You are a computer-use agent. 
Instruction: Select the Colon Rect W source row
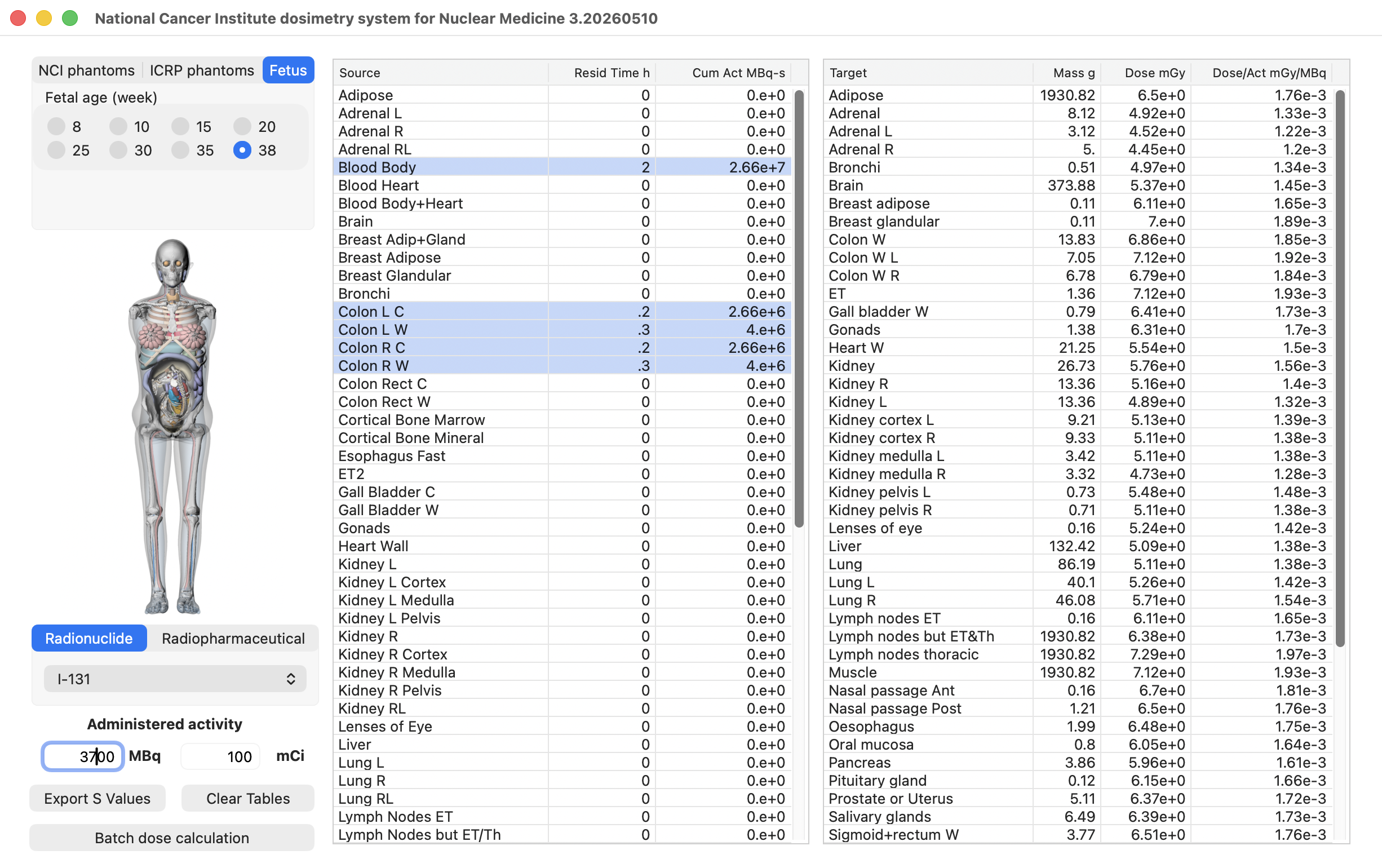click(x=562, y=402)
